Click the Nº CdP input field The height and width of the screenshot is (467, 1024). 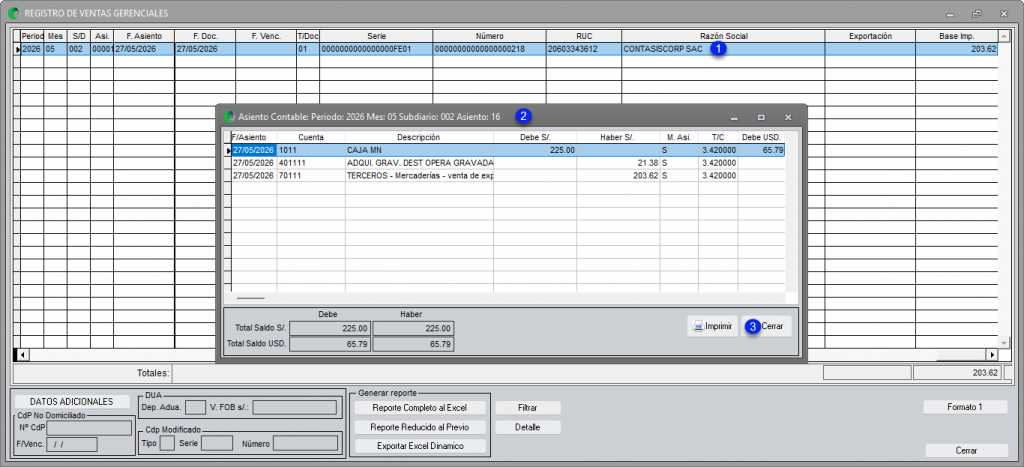pyautogui.click(x=89, y=428)
